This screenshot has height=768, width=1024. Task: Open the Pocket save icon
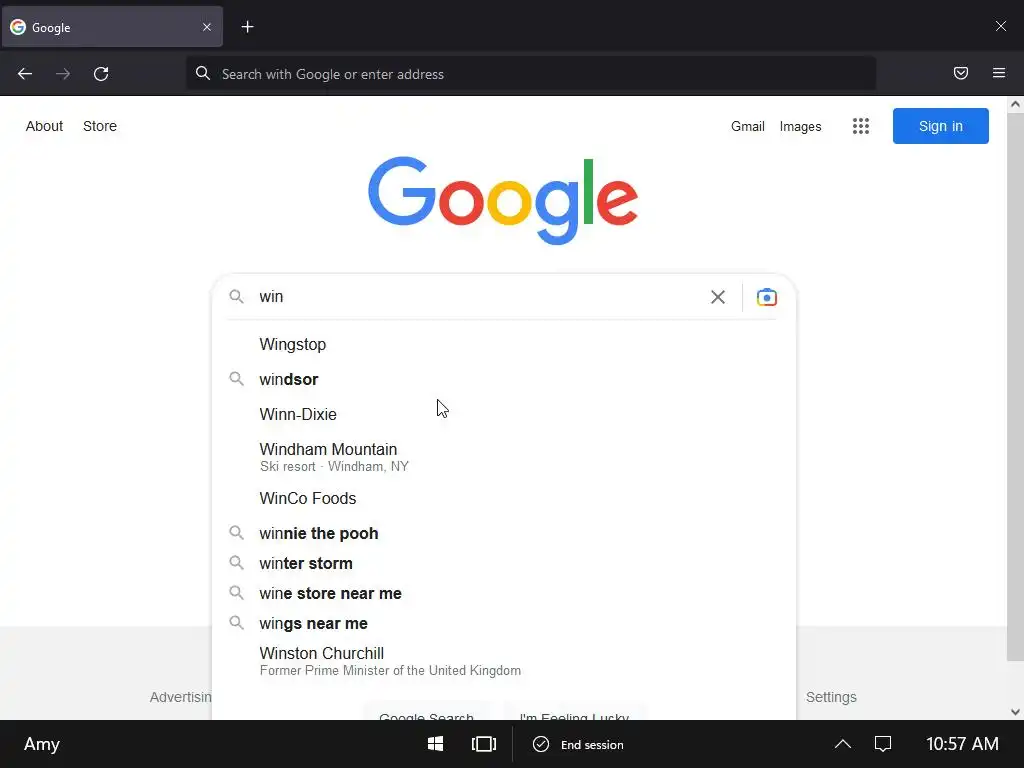961,73
